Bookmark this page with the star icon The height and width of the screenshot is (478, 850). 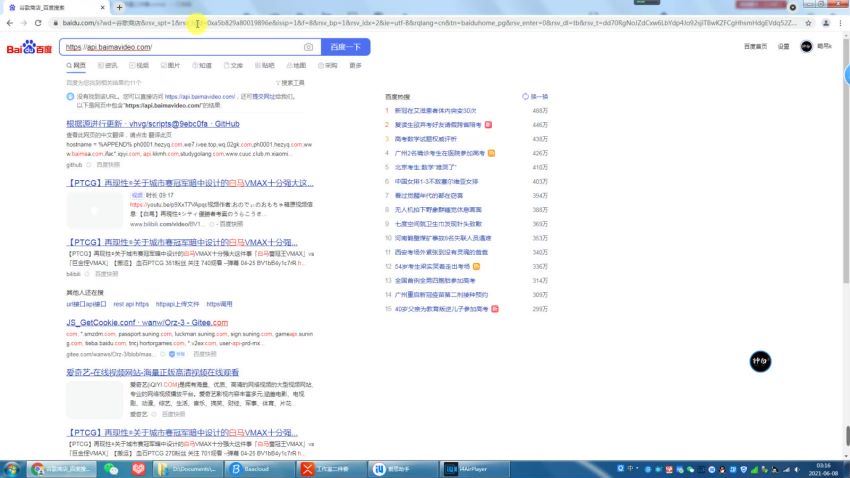pos(808,23)
